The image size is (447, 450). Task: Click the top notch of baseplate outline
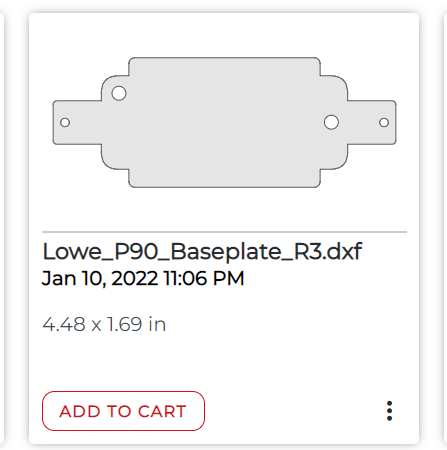click(224, 66)
